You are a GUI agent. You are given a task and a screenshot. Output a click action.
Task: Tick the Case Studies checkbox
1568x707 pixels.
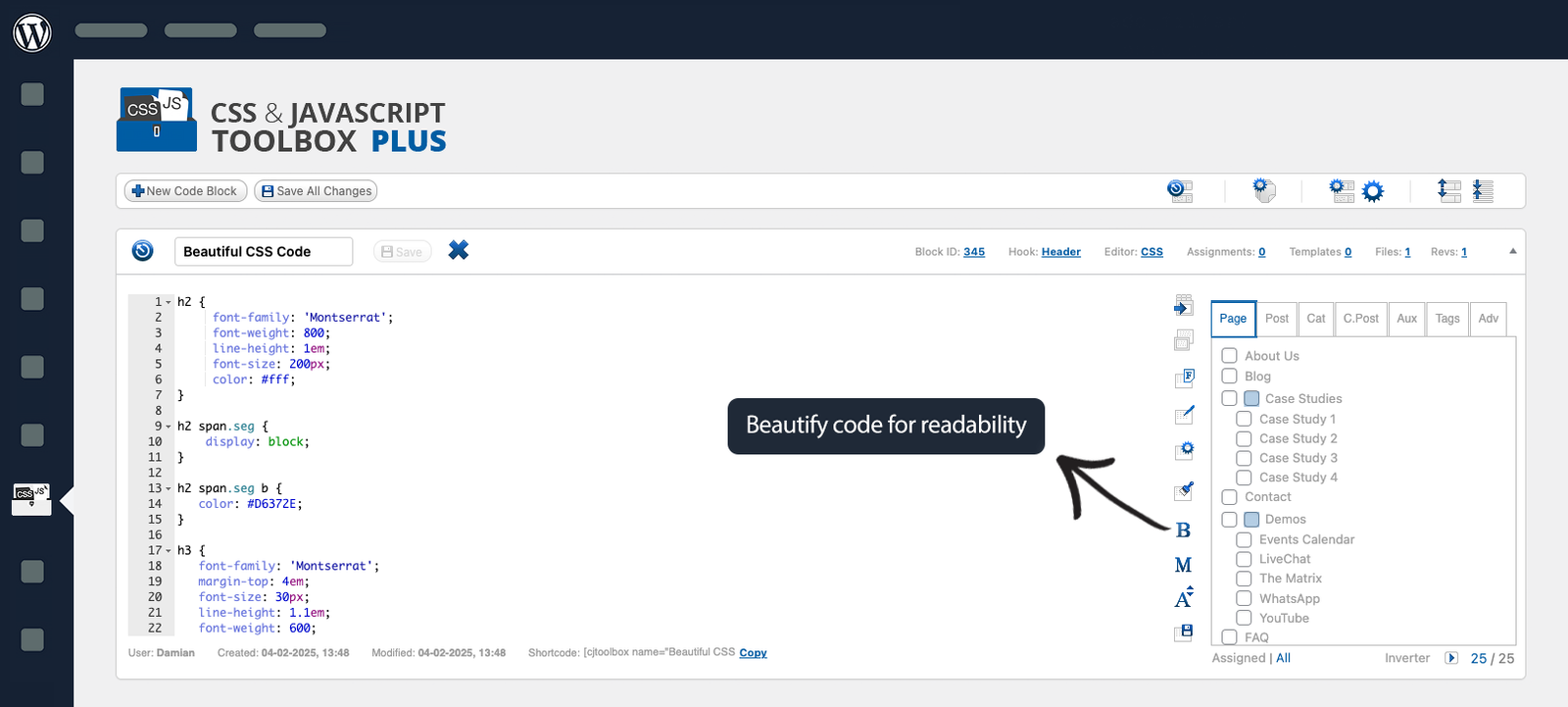click(x=1229, y=398)
